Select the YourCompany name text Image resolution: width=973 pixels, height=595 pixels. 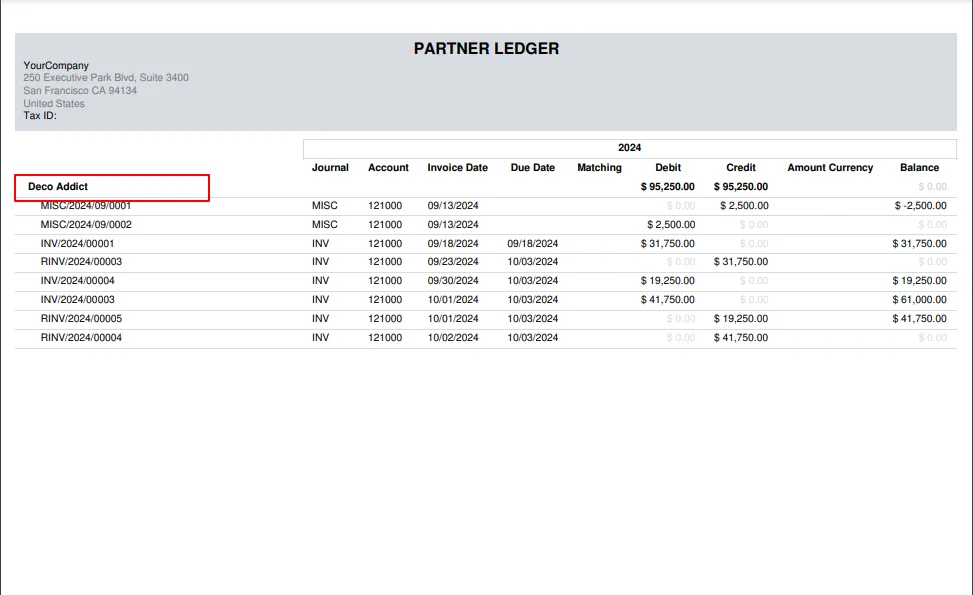tap(56, 65)
